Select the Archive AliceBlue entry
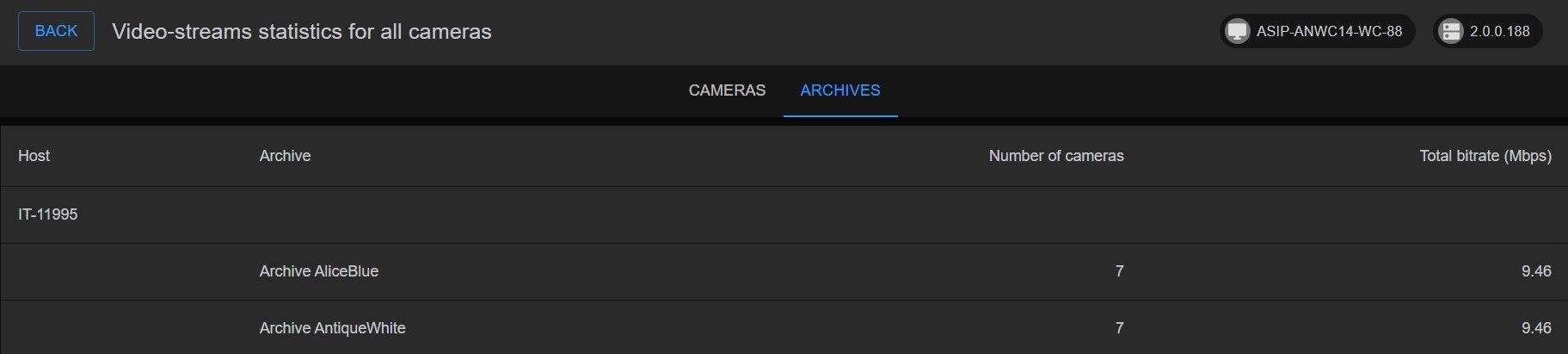 [x=319, y=271]
